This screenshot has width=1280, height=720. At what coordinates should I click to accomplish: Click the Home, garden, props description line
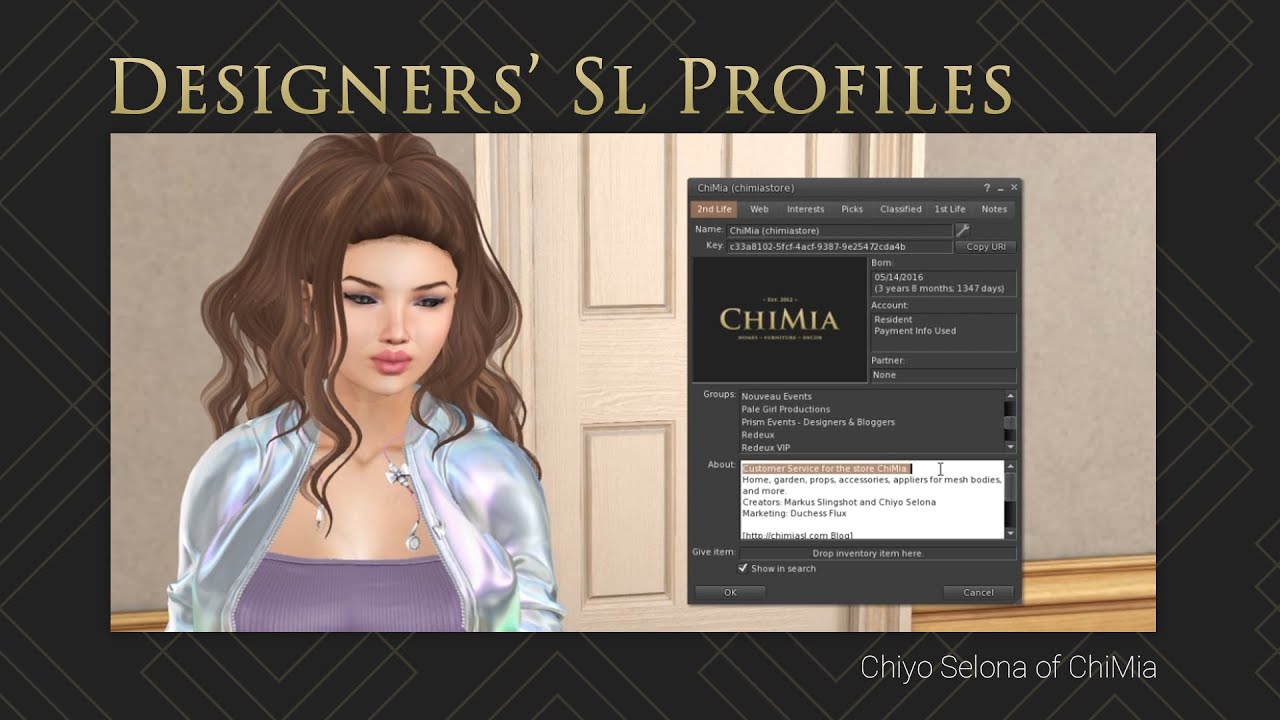tap(872, 480)
